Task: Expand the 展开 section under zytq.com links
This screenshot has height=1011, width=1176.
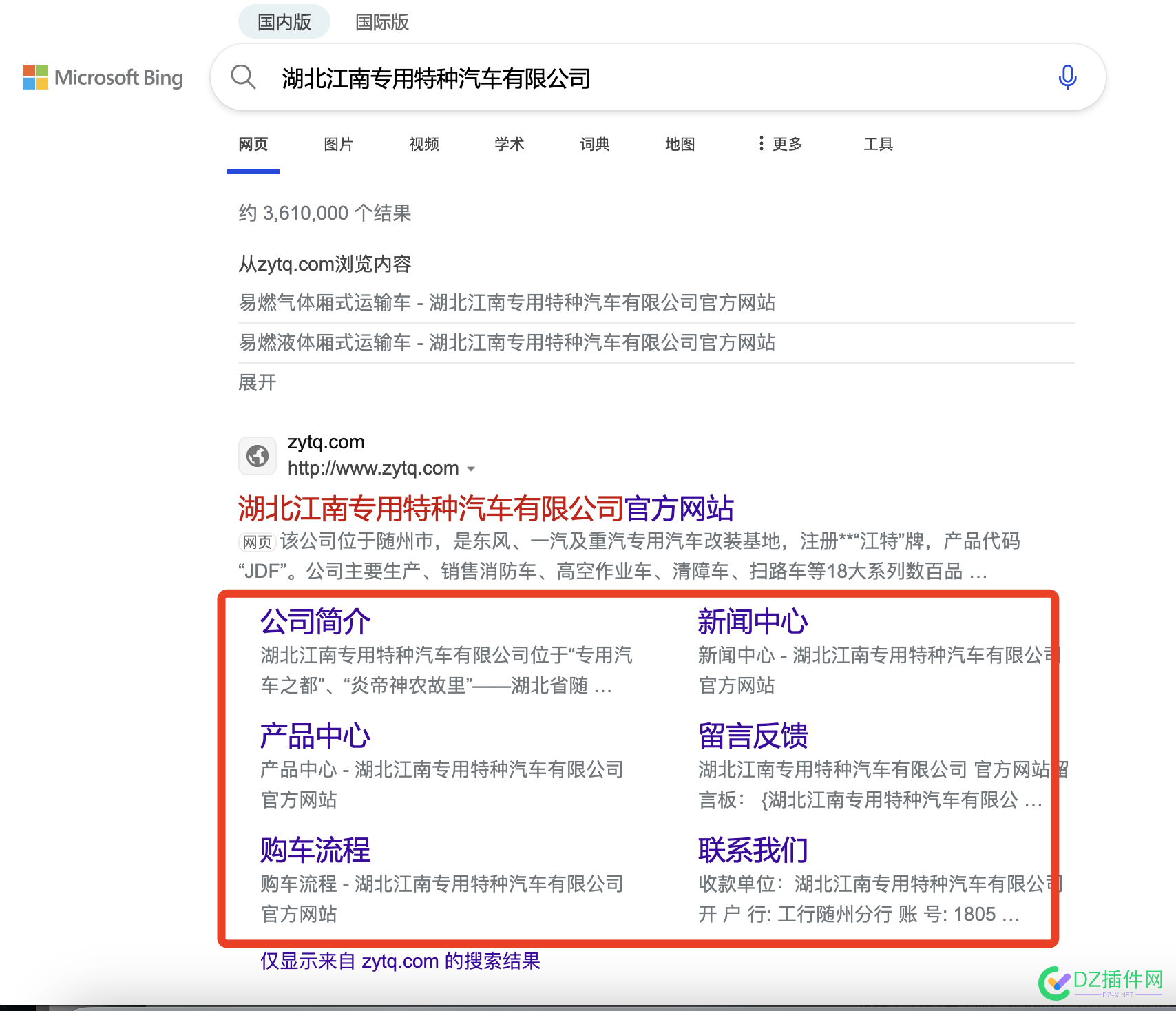Action: tap(258, 382)
